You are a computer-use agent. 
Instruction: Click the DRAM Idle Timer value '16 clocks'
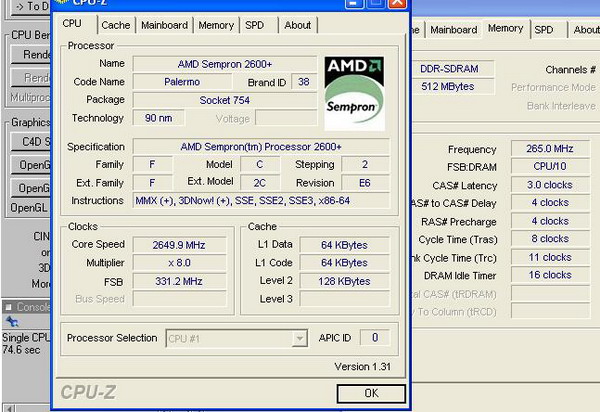pyautogui.click(x=550, y=275)
